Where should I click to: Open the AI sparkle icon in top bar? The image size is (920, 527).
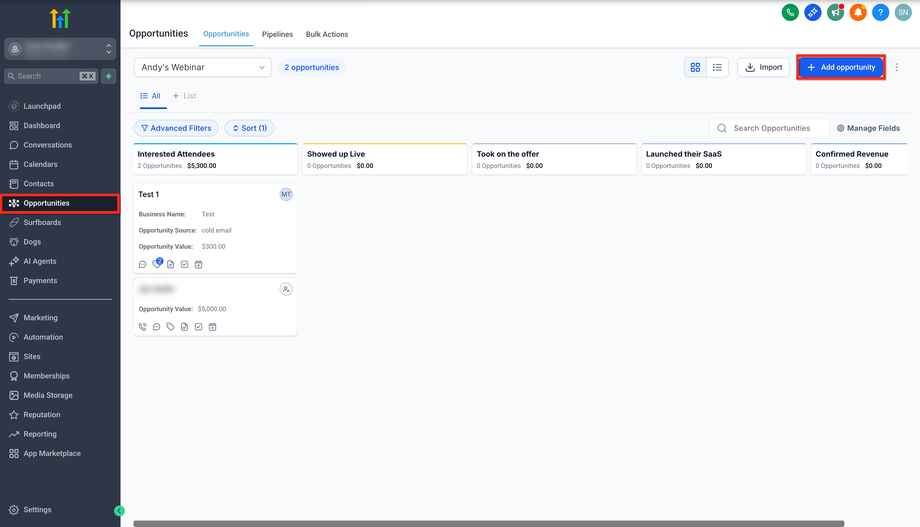pos(813,12)
